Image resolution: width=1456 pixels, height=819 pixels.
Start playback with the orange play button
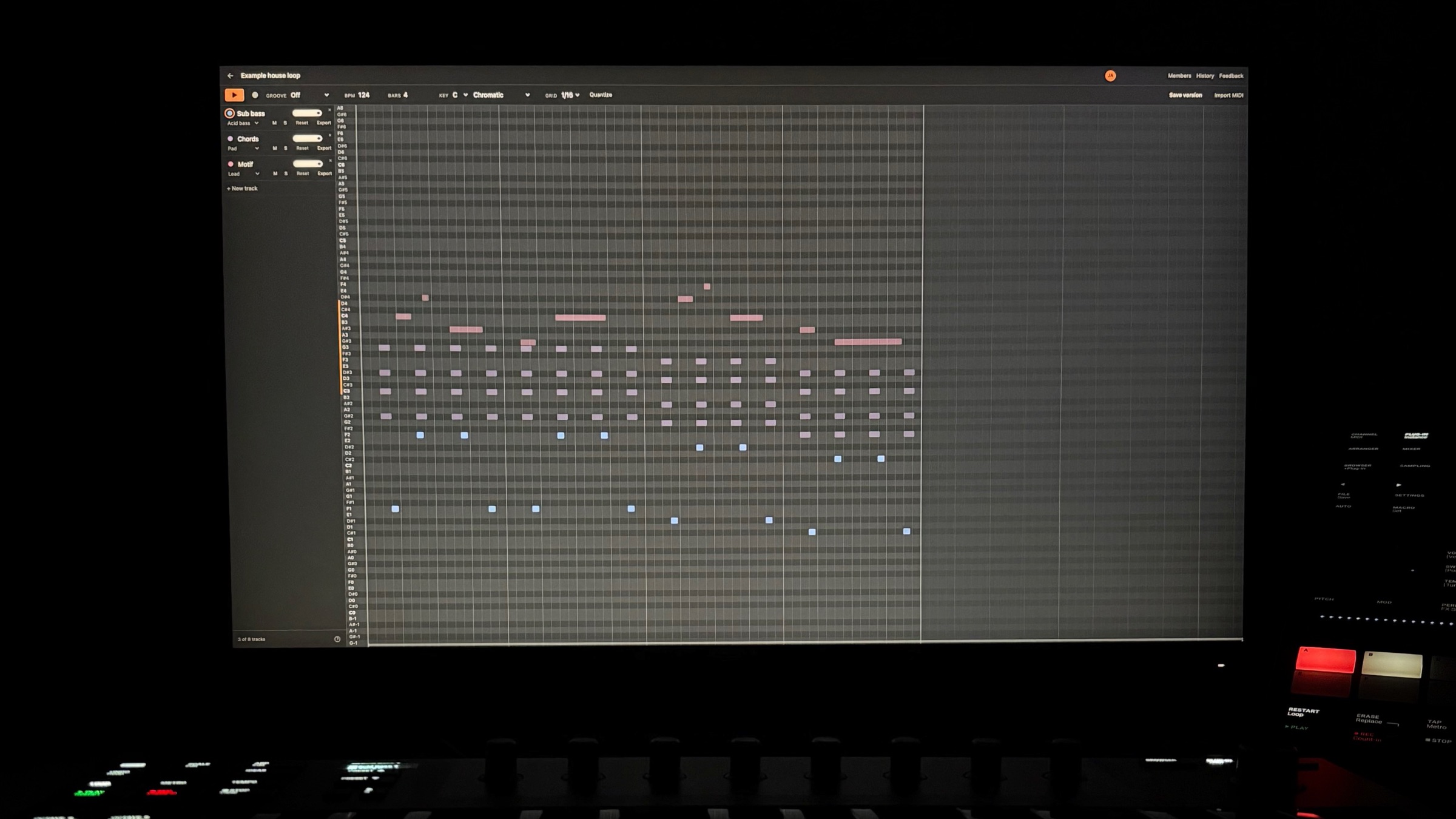(x=234, y=95)
